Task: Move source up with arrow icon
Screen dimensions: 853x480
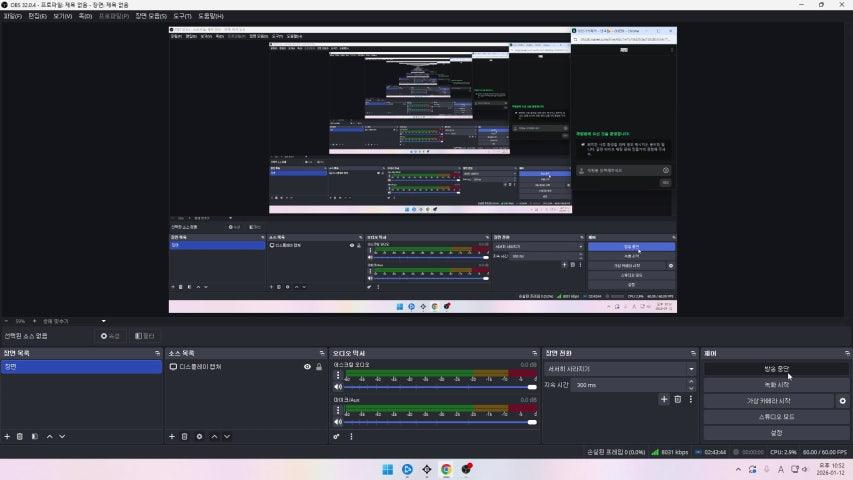Action: tap(213, 436)
